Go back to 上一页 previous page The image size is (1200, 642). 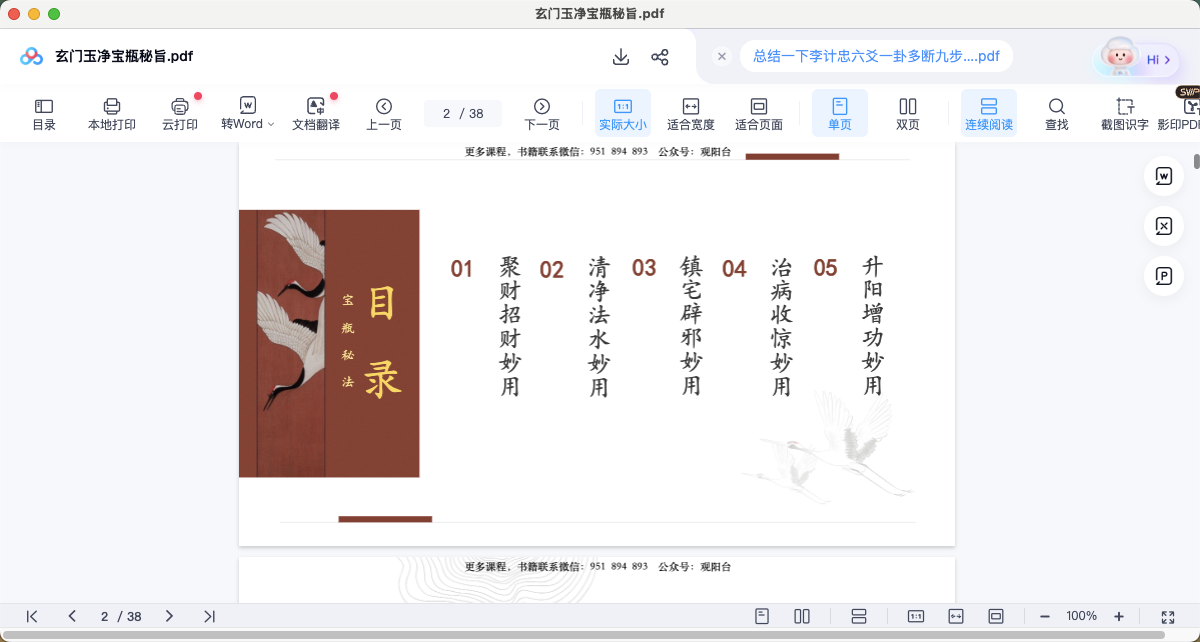[x=384, y=114]
